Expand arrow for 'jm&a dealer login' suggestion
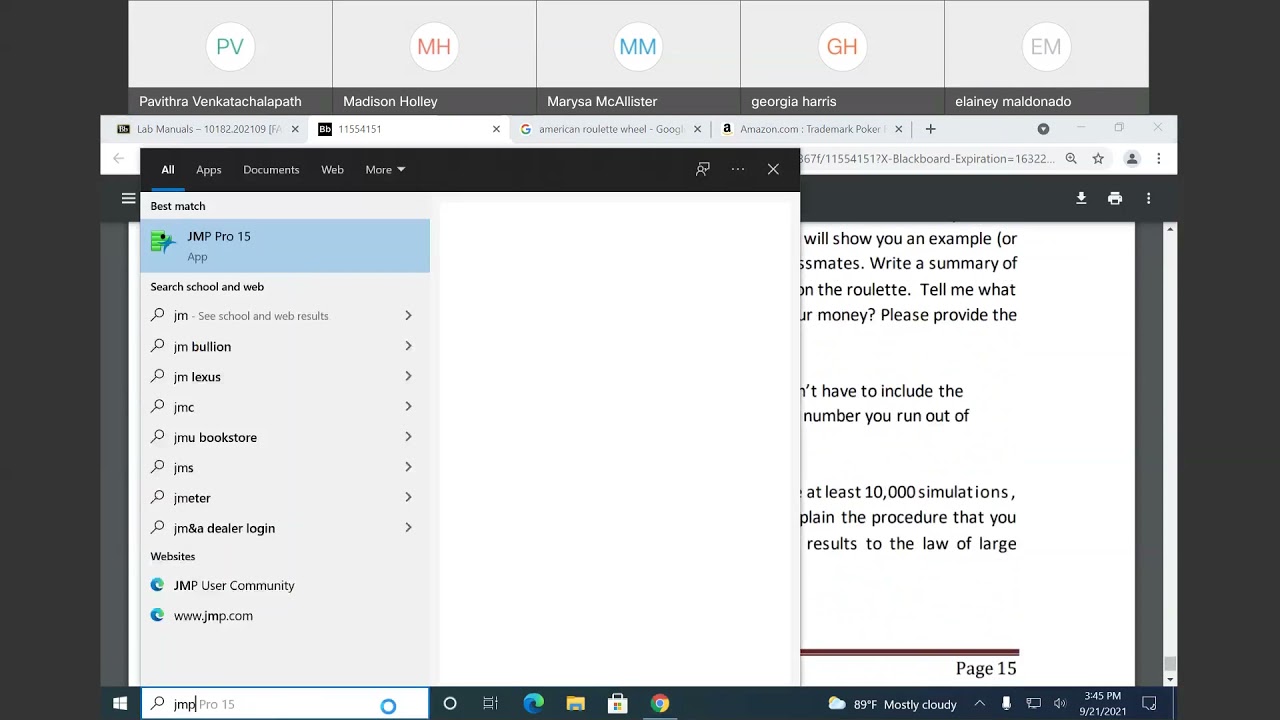The image size is (1280, 720). point(408,528)
